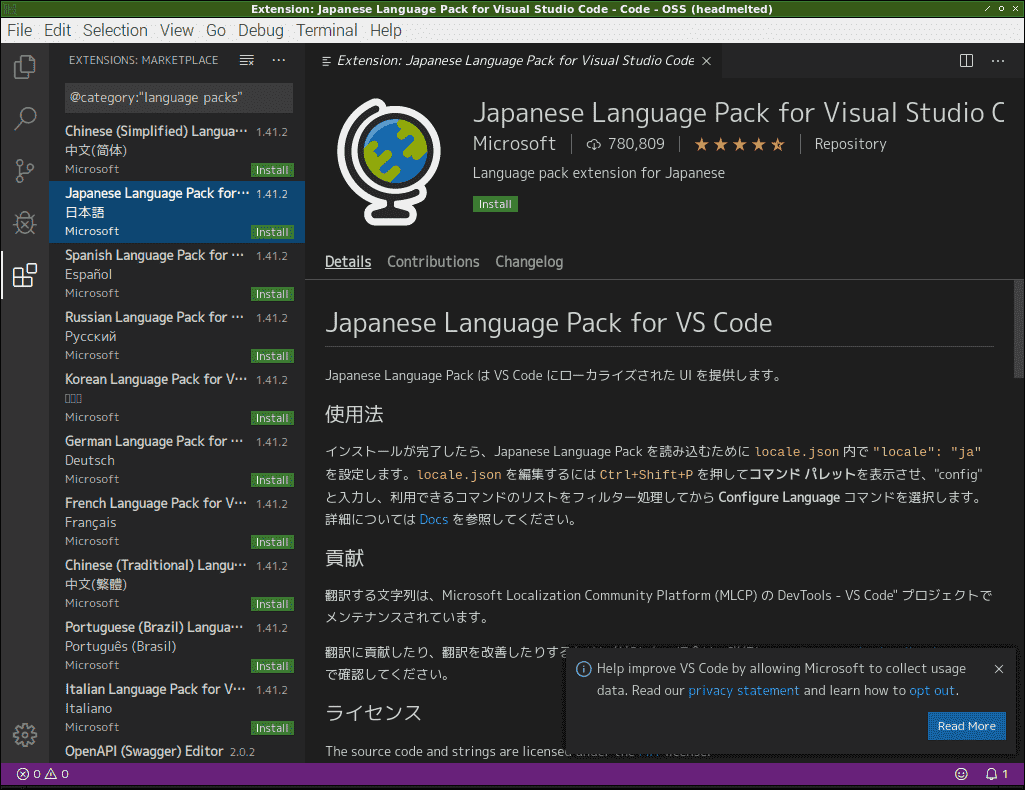This screenshot has width=1025, height=790.
Task: Open the Selection menu
Action: coord(115,31)
